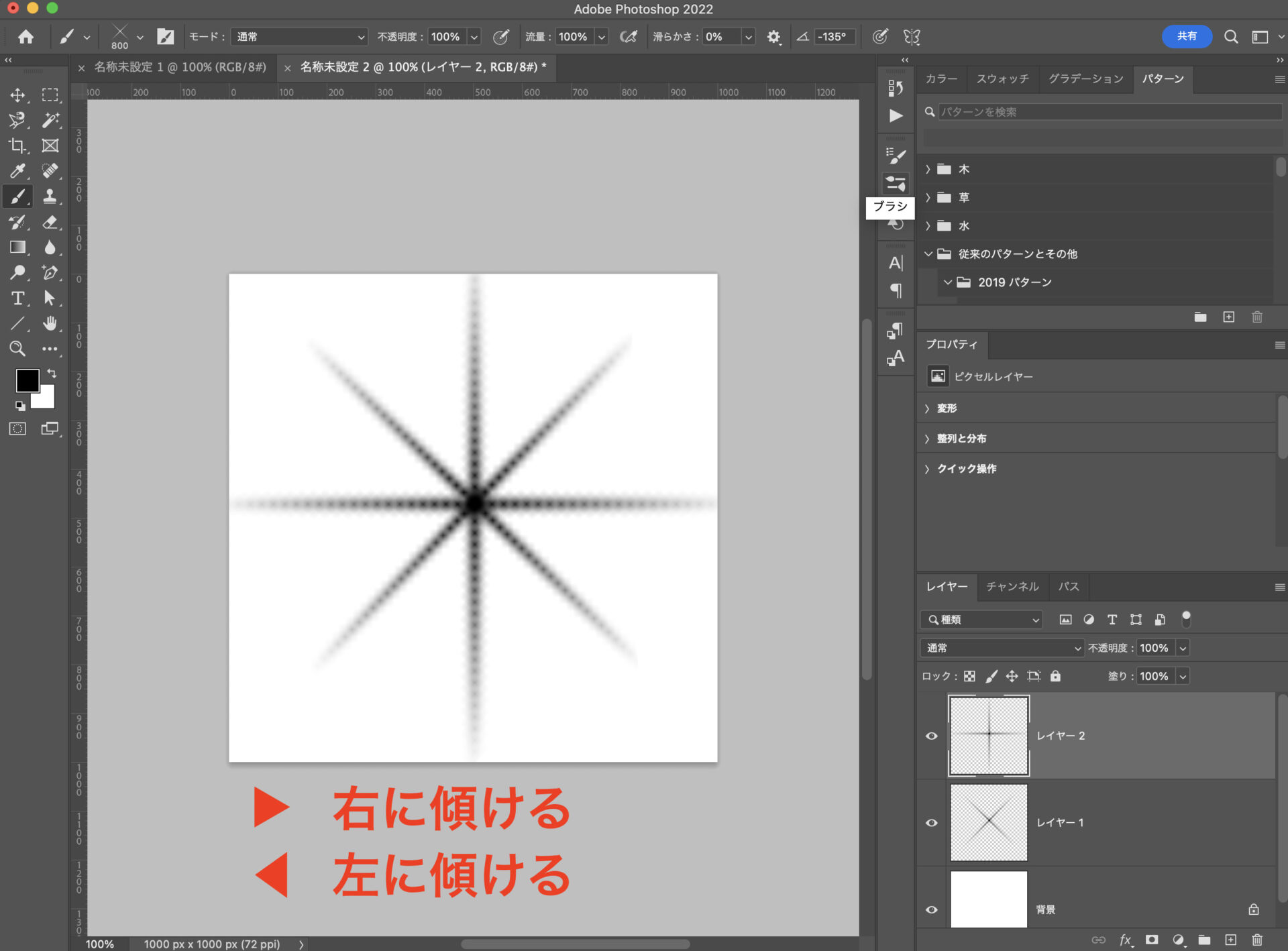The image size is (1288, 951).
Task: Expand the 変形 section in Properties
Action: (x=927, y=408)
